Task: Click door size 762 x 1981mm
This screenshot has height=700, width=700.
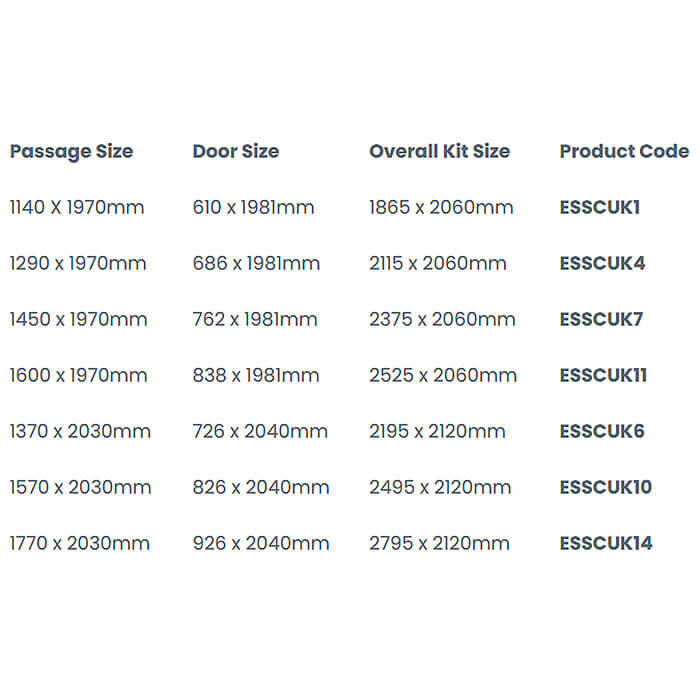Action: point(255,320)
